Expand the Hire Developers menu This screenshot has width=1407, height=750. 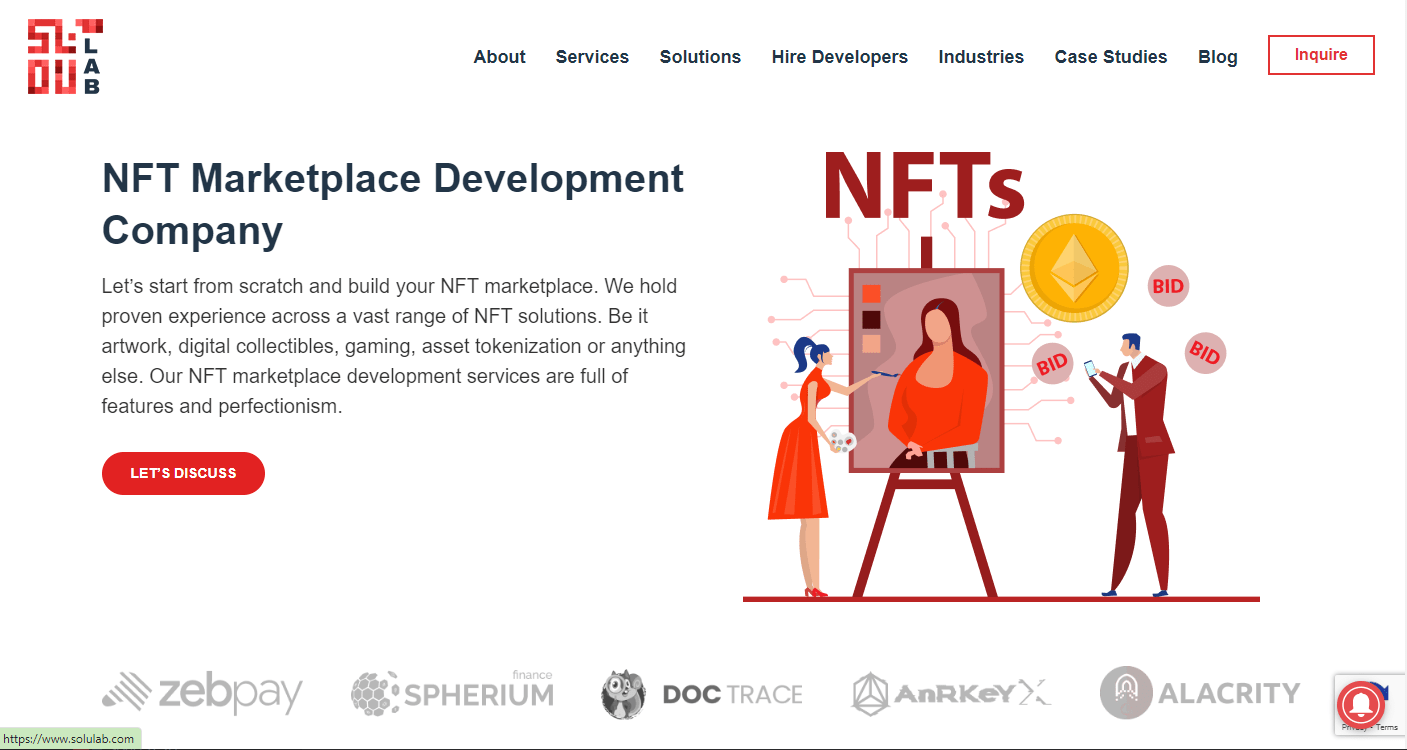point(840,57)
